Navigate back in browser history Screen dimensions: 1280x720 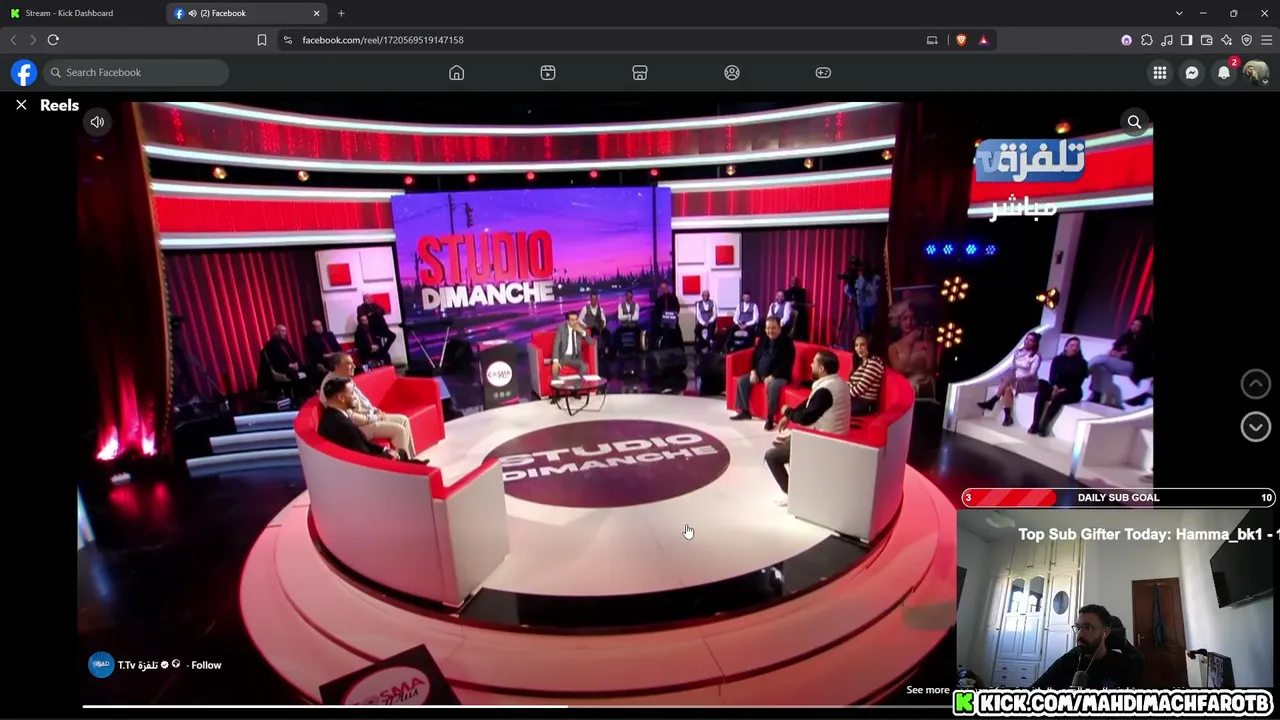click(13, 40)
